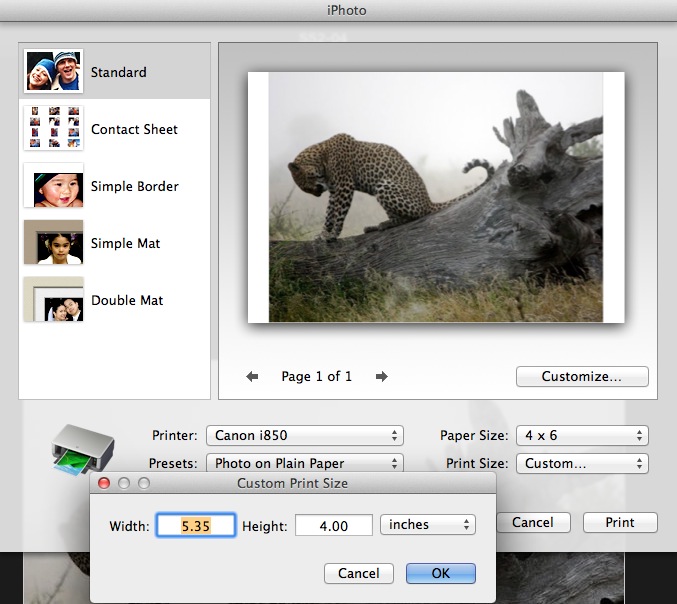The height and width of the screenshot is (604, 677).
Task: Click the Height field showing 4.00
Action: [x=333, y=525]
